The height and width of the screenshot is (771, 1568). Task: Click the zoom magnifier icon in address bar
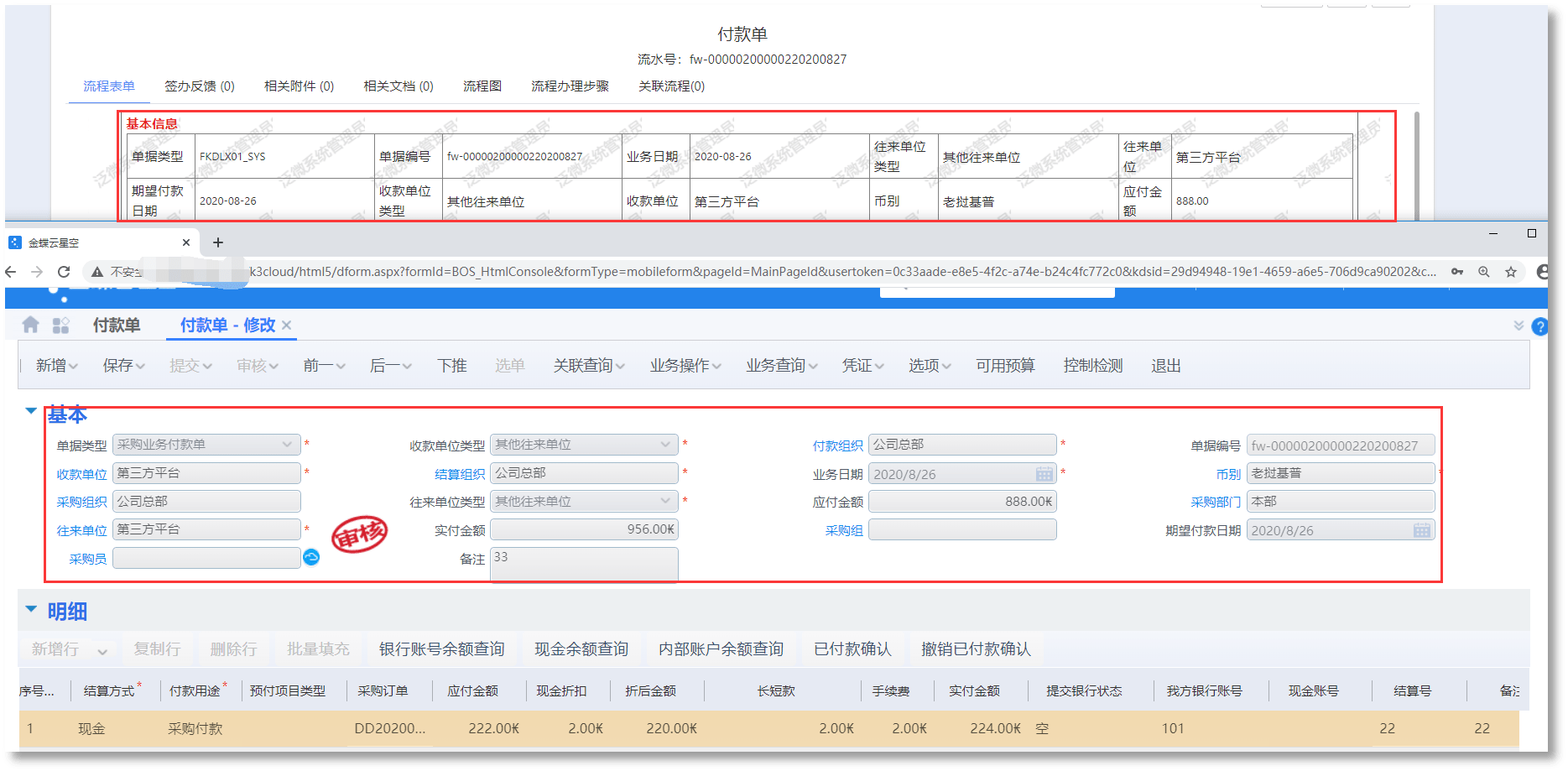(1484, 272)
